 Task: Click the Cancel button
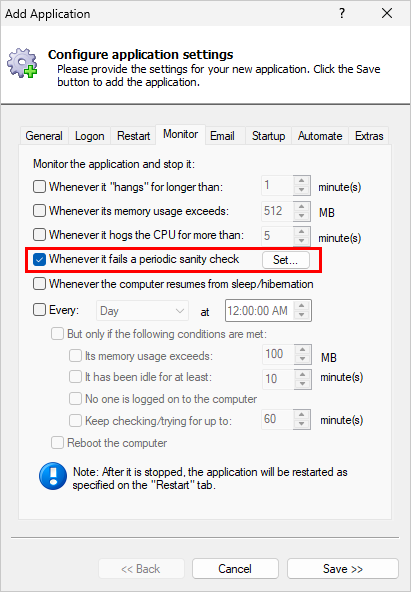coord(235,569)
